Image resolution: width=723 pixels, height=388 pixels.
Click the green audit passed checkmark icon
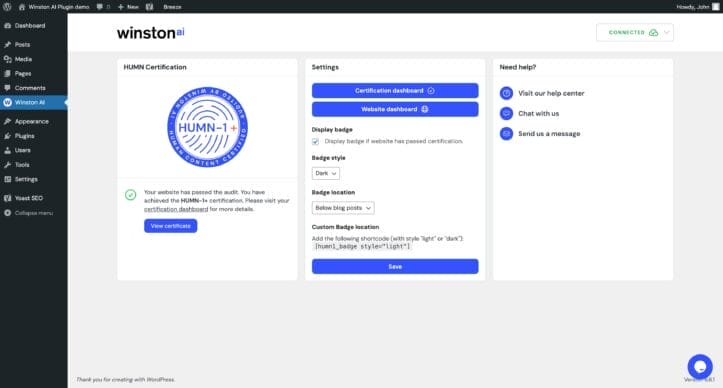(130, 195)
